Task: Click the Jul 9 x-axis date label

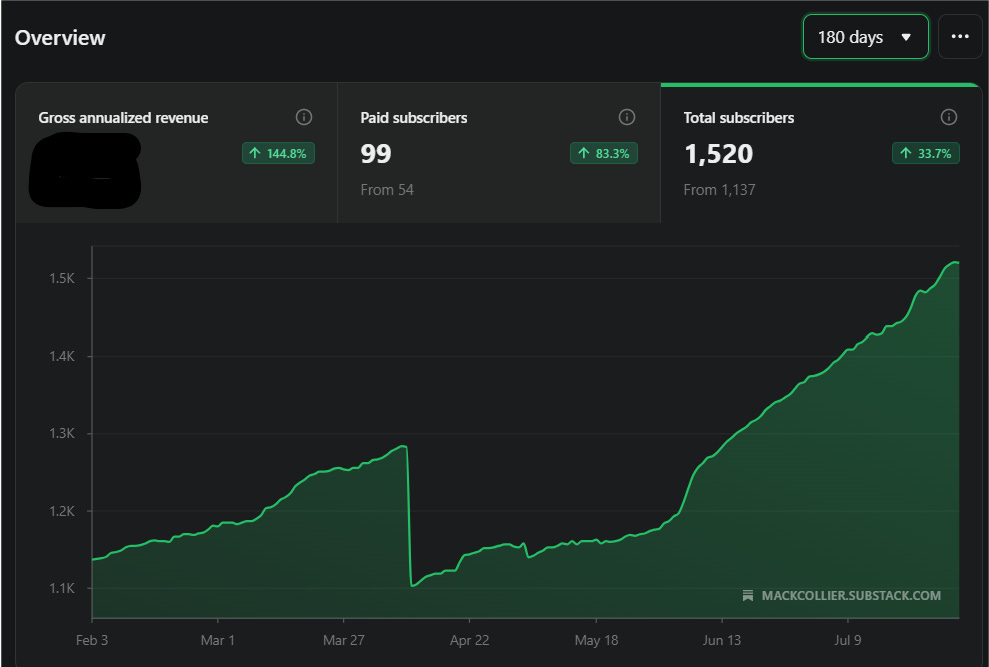Action: (x=848, y=640)
